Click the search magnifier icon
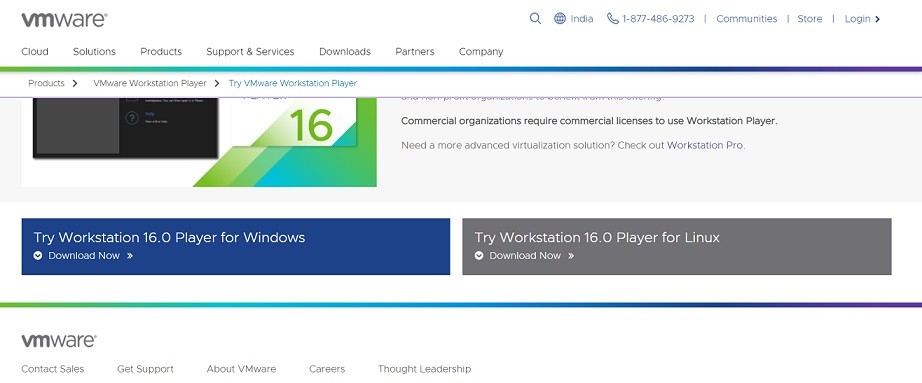Image resolution: width=922 pixels, height=383 pixels. pos(535,19)
